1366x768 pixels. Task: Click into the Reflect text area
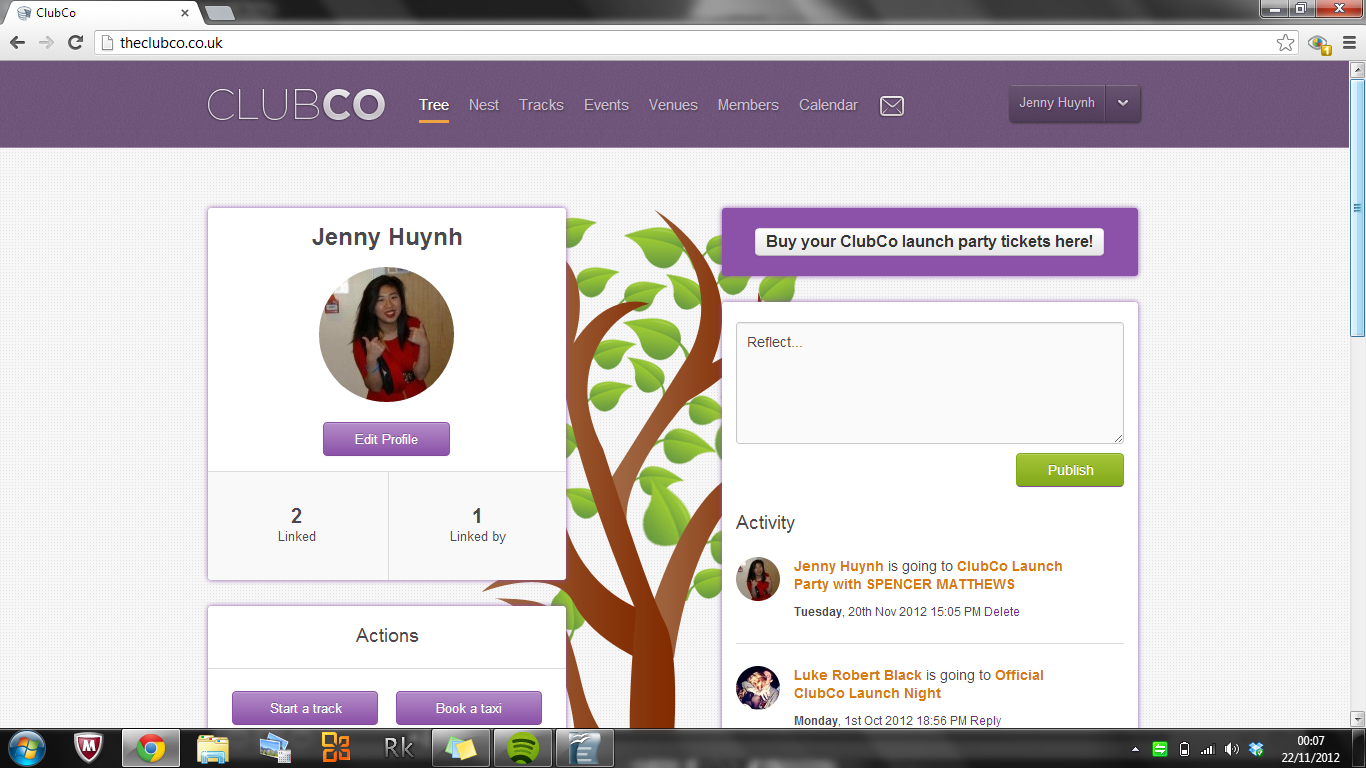[x=930, y=383]
